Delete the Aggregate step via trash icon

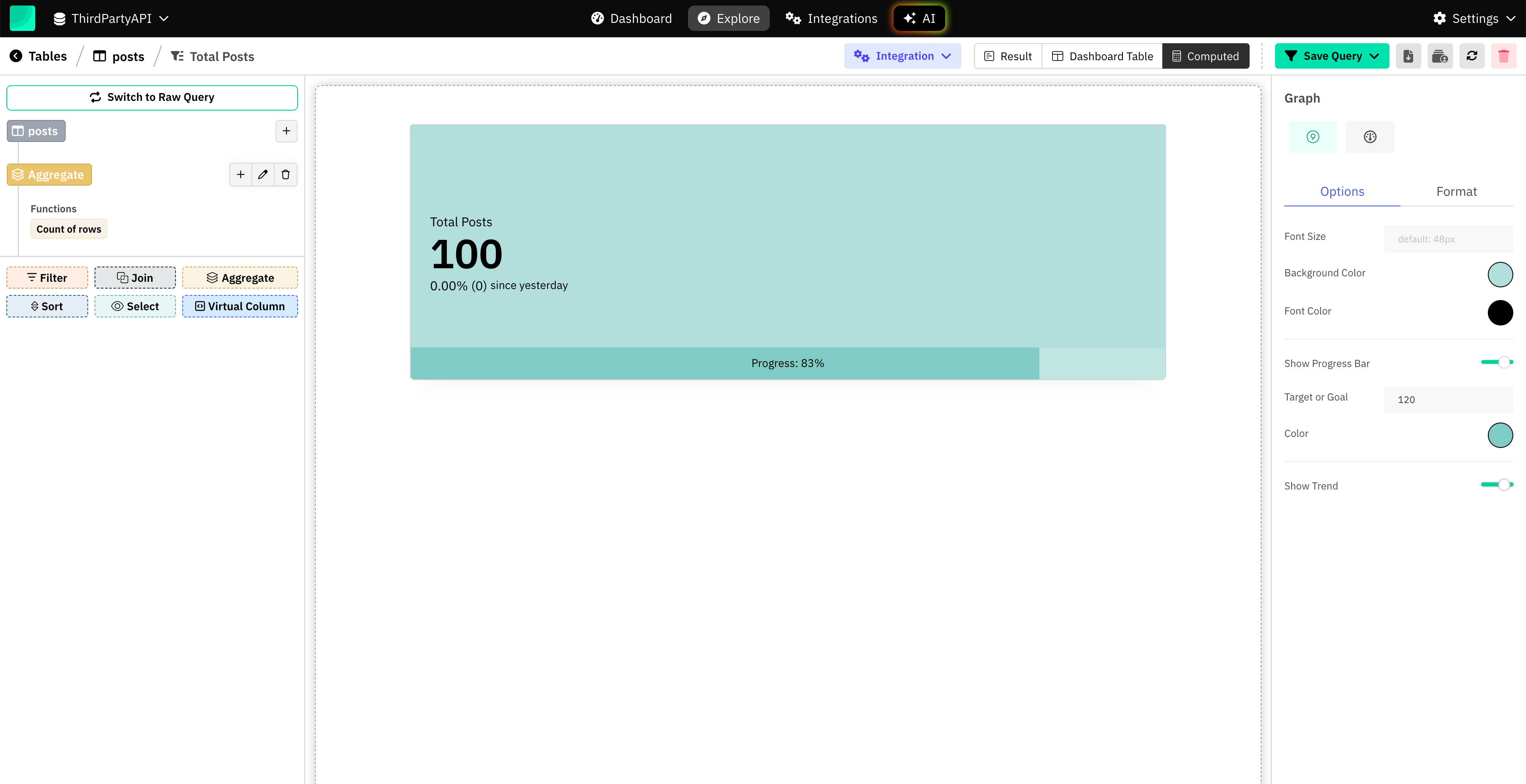pyautogui.click(x=286, y=175)
